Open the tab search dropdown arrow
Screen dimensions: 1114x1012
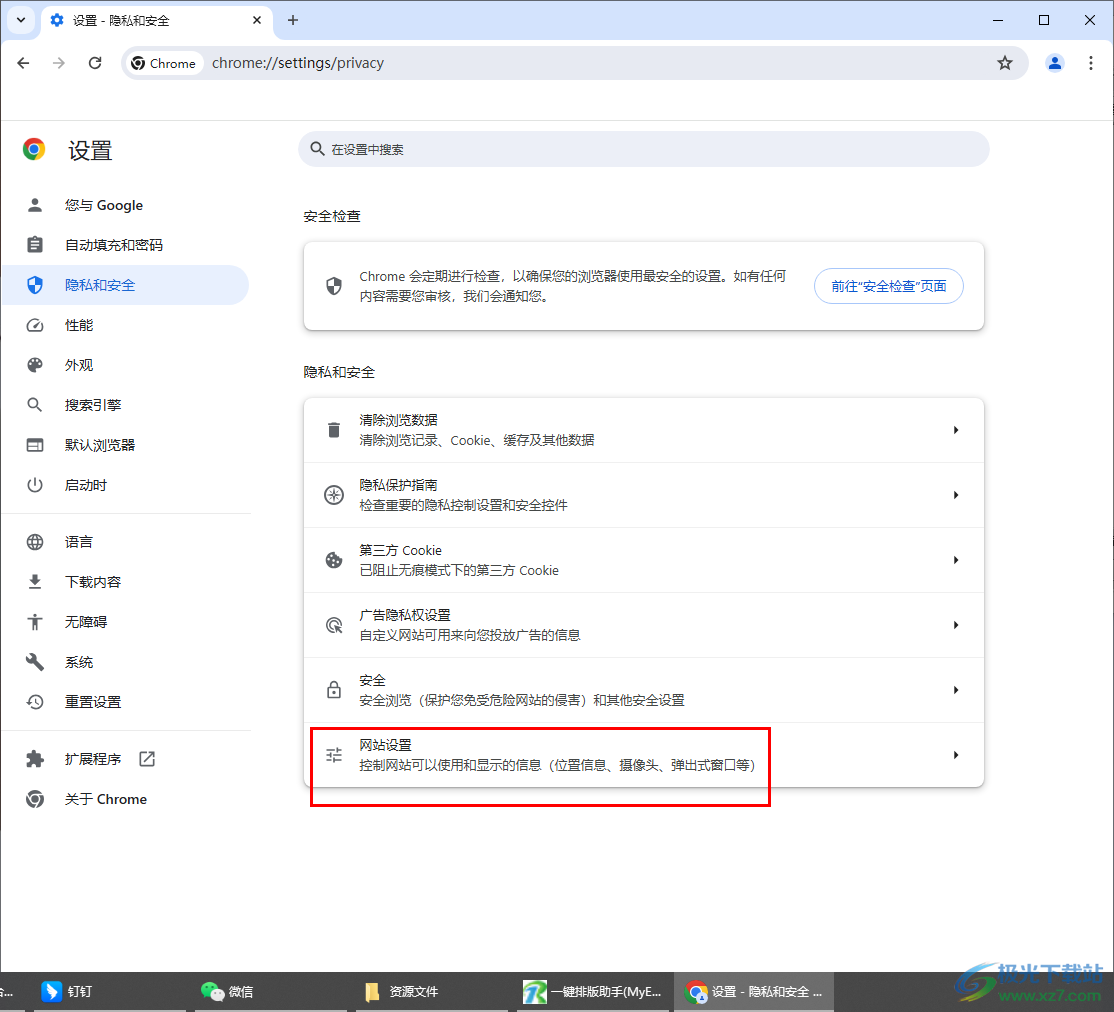21,20
